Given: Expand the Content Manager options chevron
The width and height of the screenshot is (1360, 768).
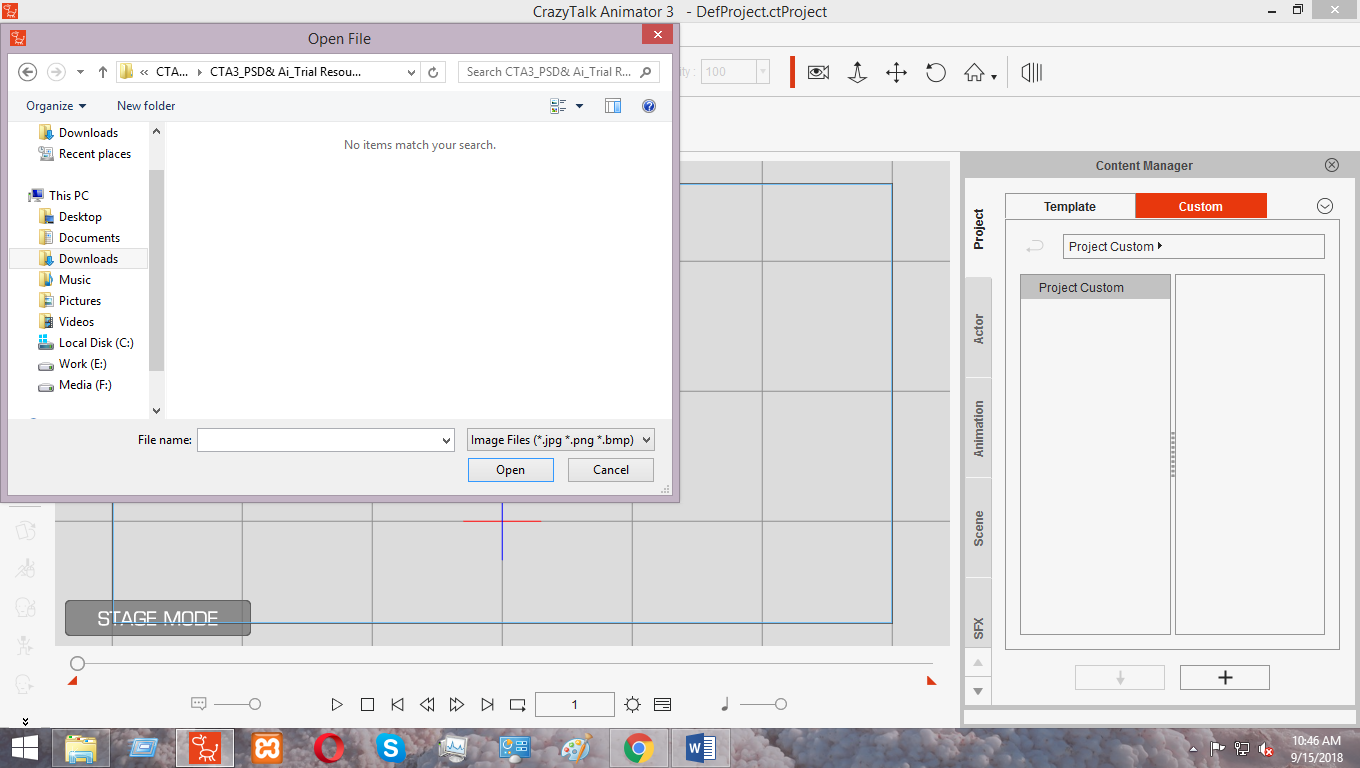Looking at the screenshot, I should pos(1325,206).
